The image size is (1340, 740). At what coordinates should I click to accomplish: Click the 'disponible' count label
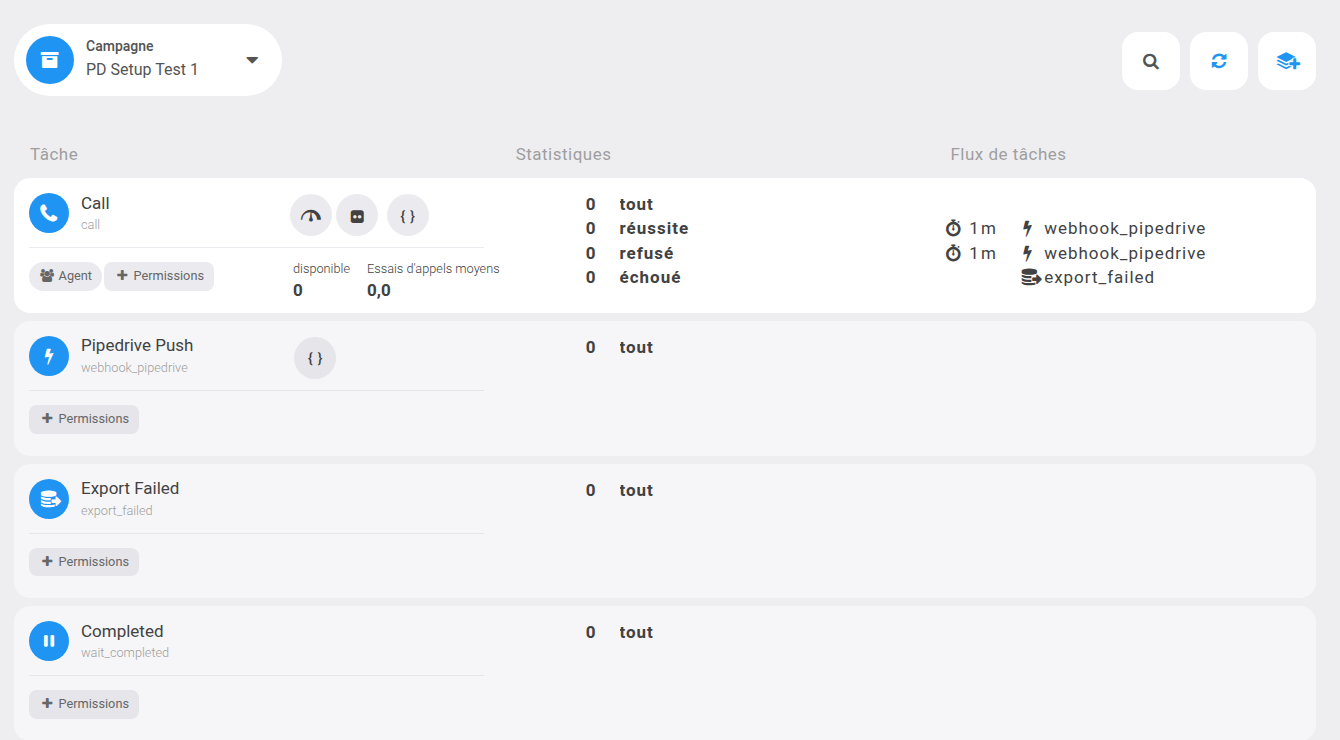(x=321, y=269)
